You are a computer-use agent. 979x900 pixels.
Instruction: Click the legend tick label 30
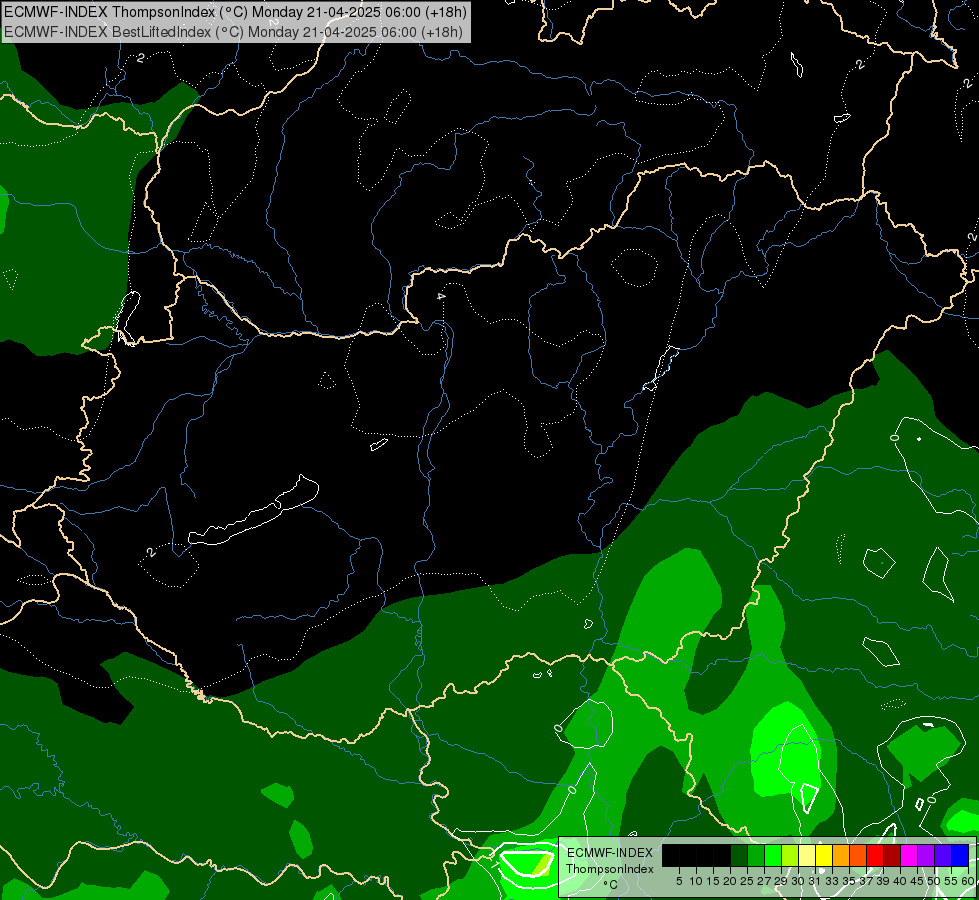(799, 881)
